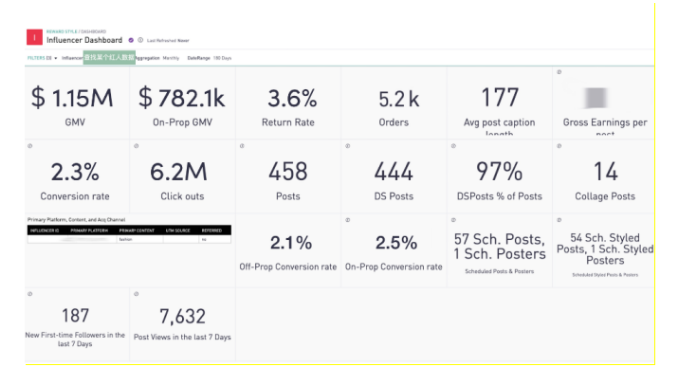Open the Post Views last 7 Days tile
The height and width of the screenshot is (368, 682).
tap(182, 324)
